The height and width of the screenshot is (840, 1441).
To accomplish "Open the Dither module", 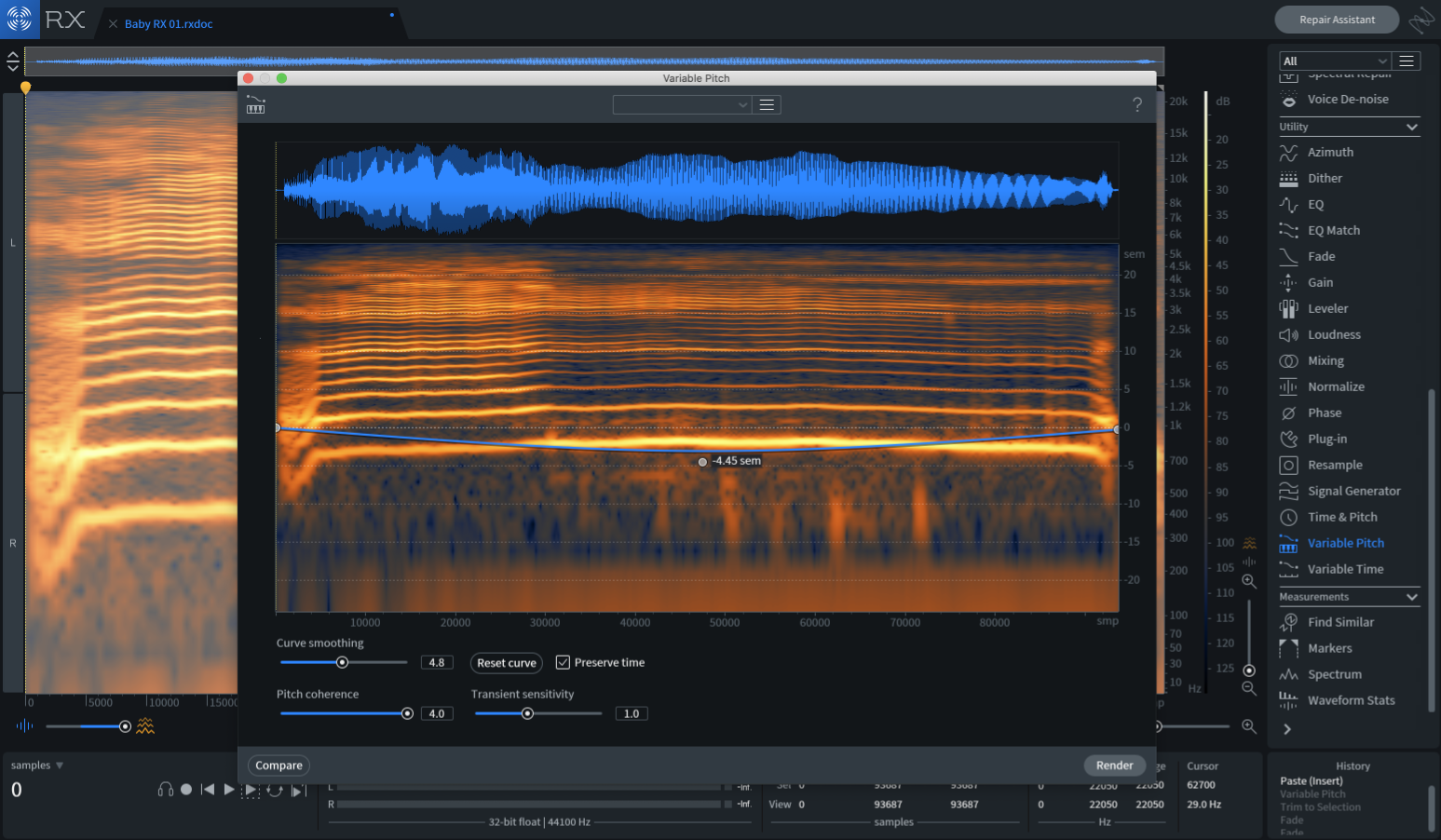I will tap(1349, 178).
